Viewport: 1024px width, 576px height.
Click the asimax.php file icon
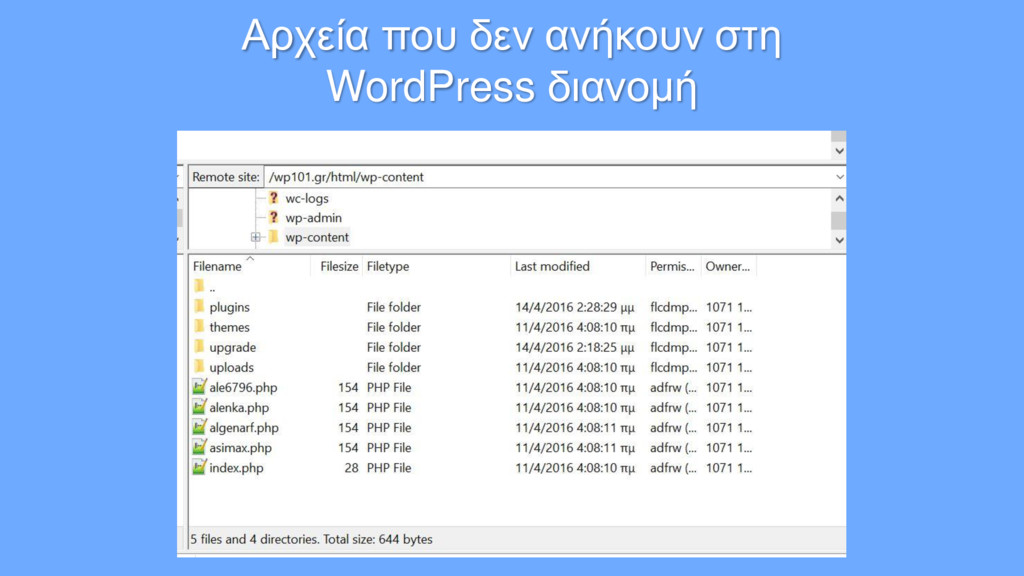[199, 447]
